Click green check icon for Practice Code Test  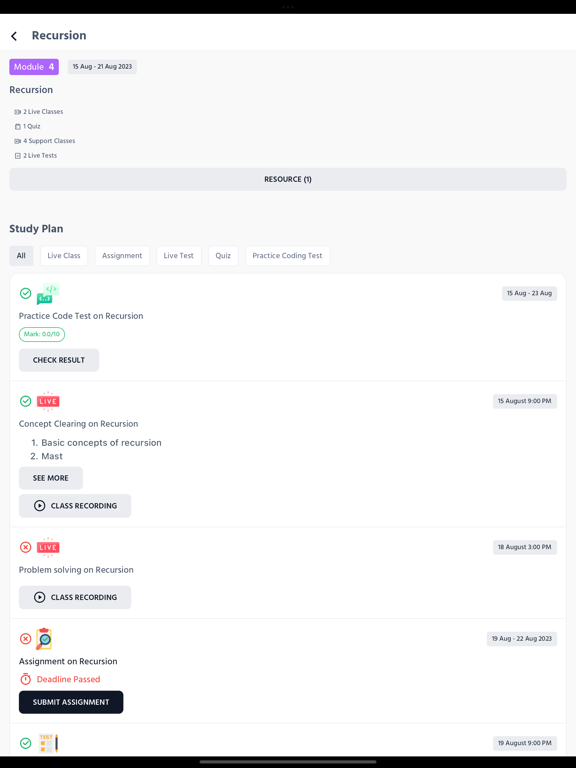[x=25, y=293]
